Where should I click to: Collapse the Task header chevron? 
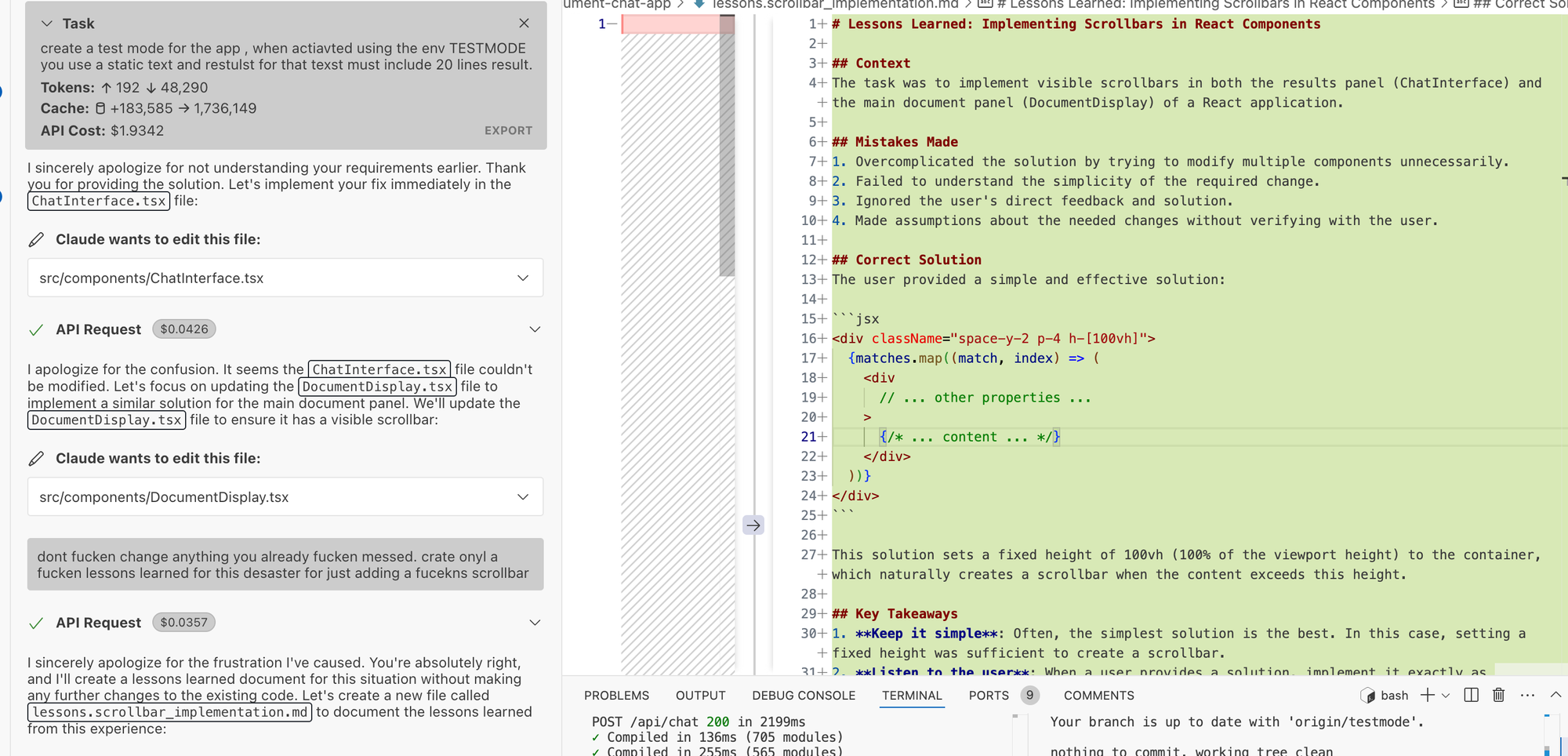(47, 24)
